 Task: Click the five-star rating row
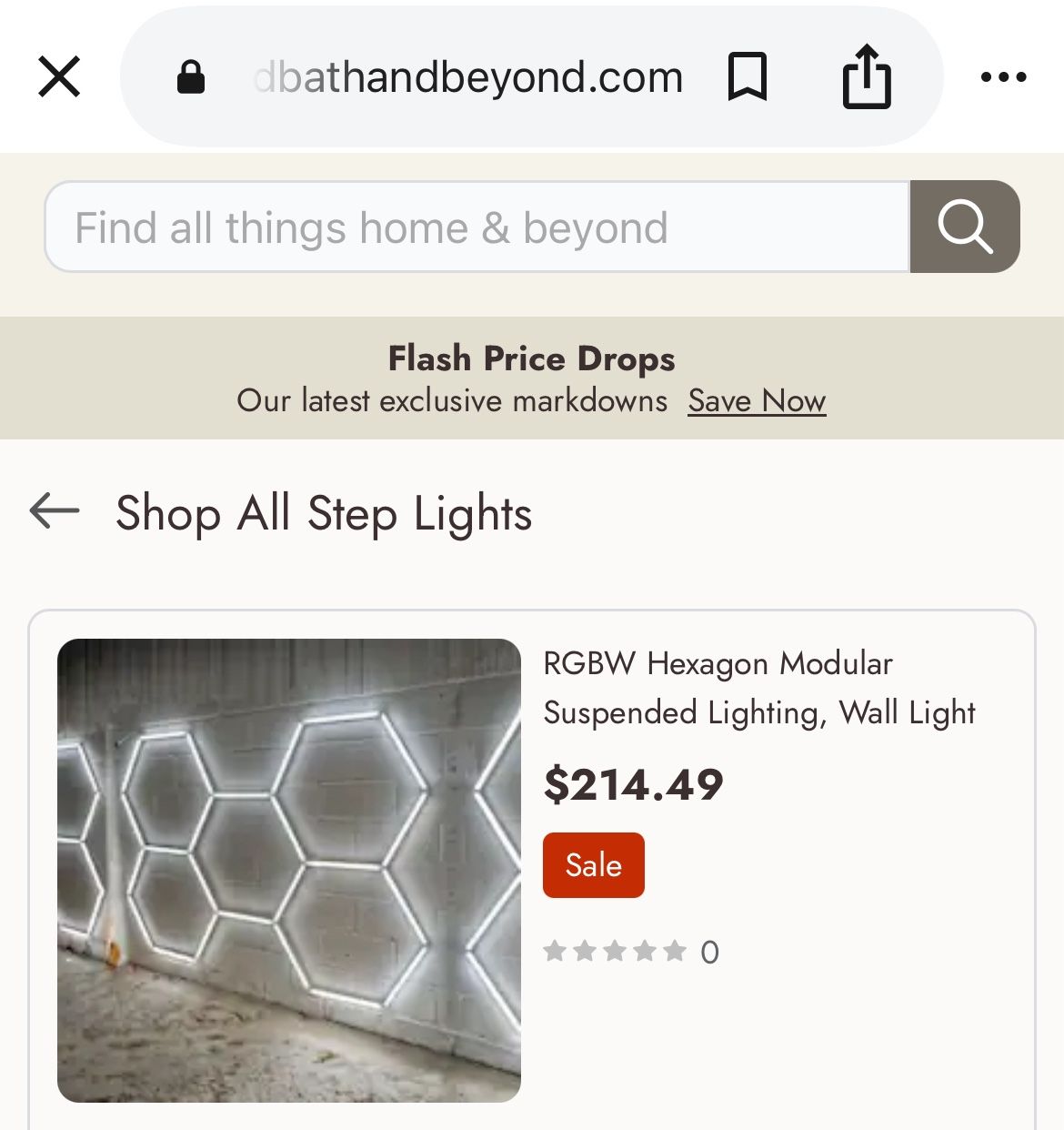[x=615, y=952]
